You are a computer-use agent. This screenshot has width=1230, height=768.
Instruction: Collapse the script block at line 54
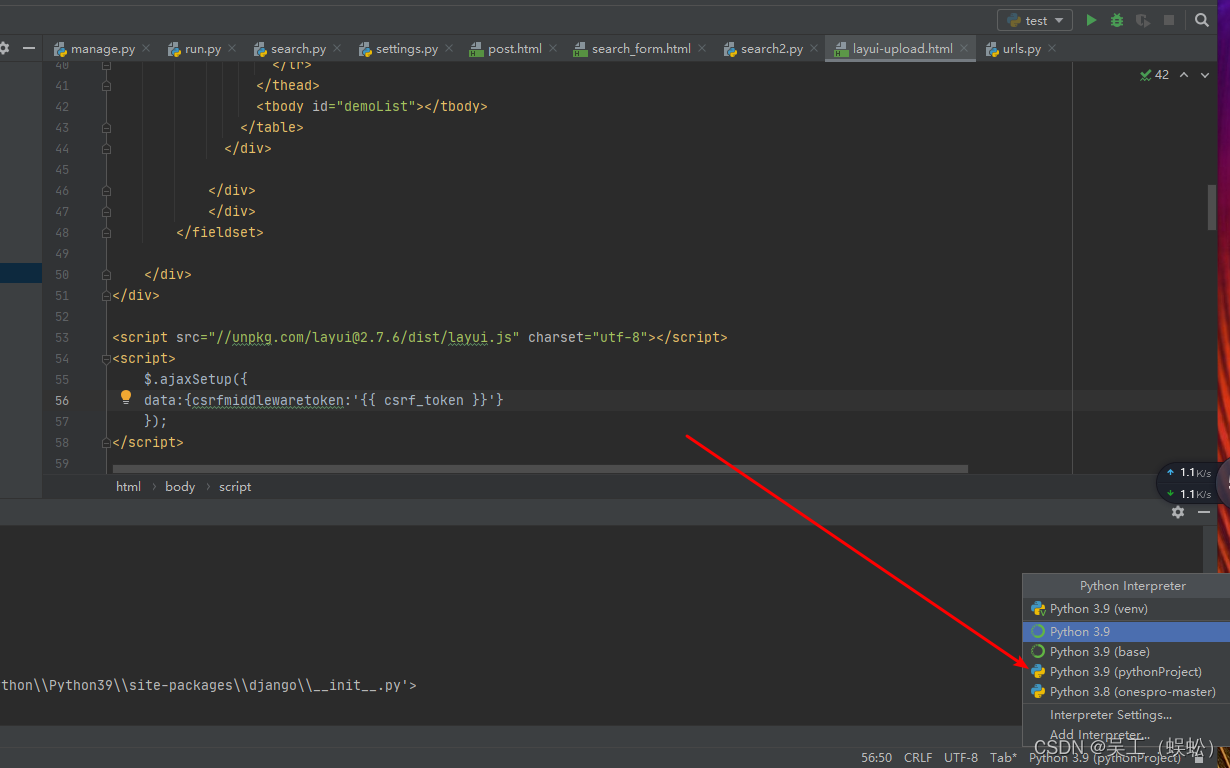coord(106,358)
